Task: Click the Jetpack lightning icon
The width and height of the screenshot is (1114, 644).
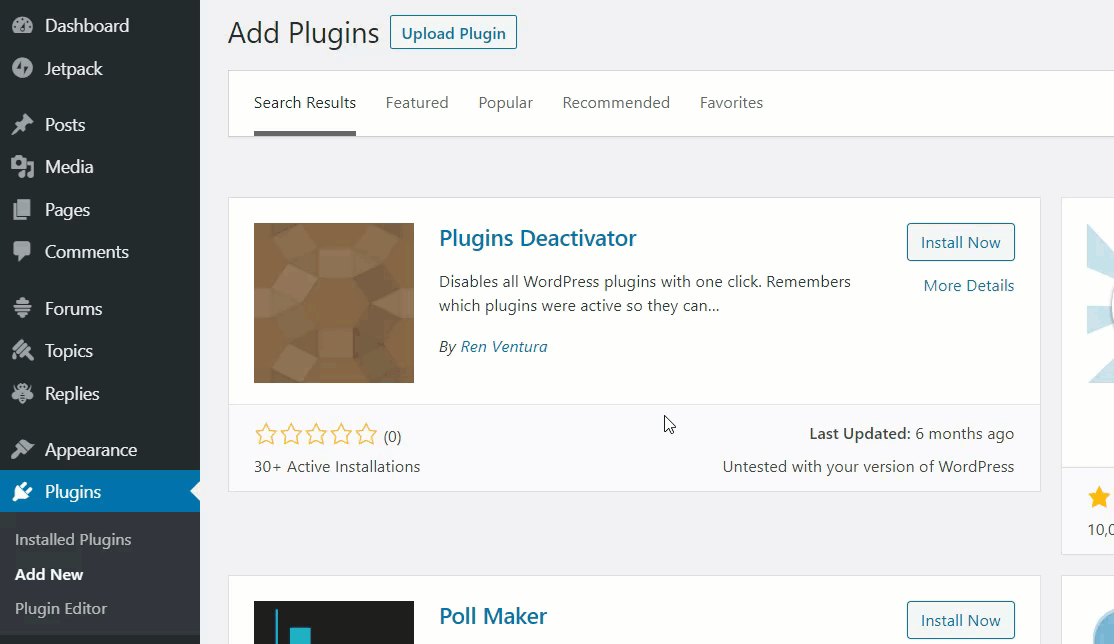Action: 22,68
